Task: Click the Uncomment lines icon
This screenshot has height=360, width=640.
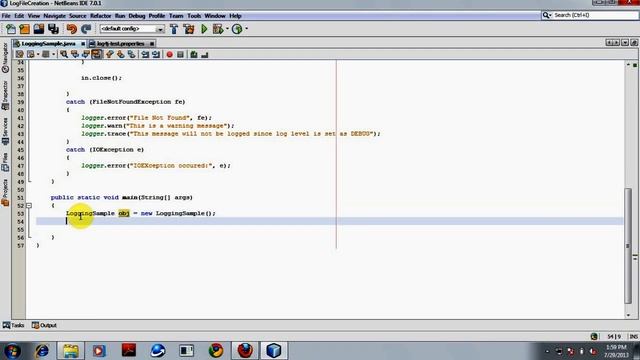Action: tap(204, 54)
